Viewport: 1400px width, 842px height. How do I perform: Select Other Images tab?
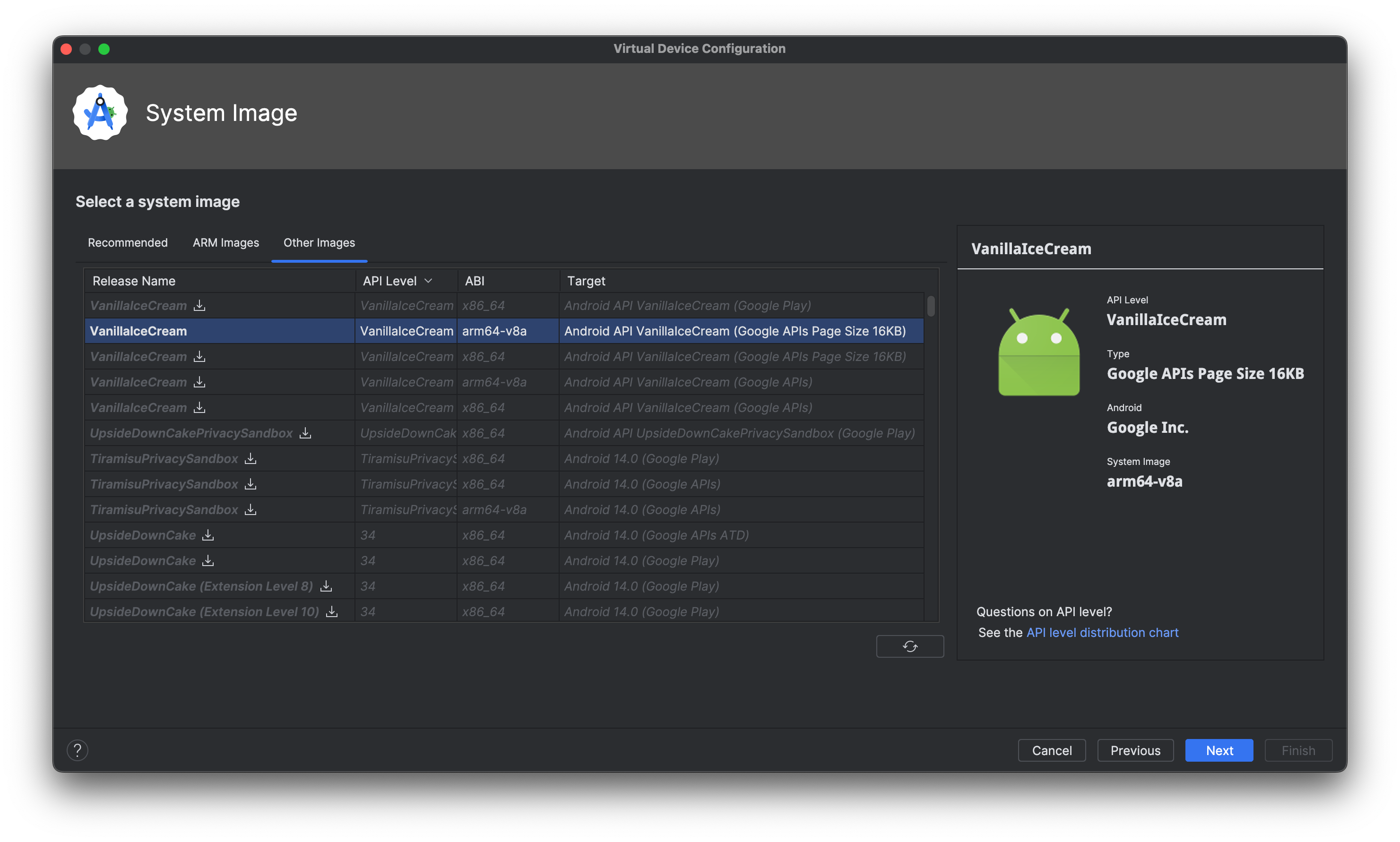[318, 243]
